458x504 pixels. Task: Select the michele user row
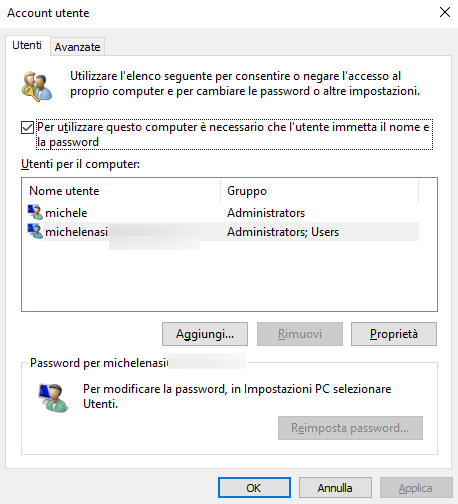(x=223, y=213)
